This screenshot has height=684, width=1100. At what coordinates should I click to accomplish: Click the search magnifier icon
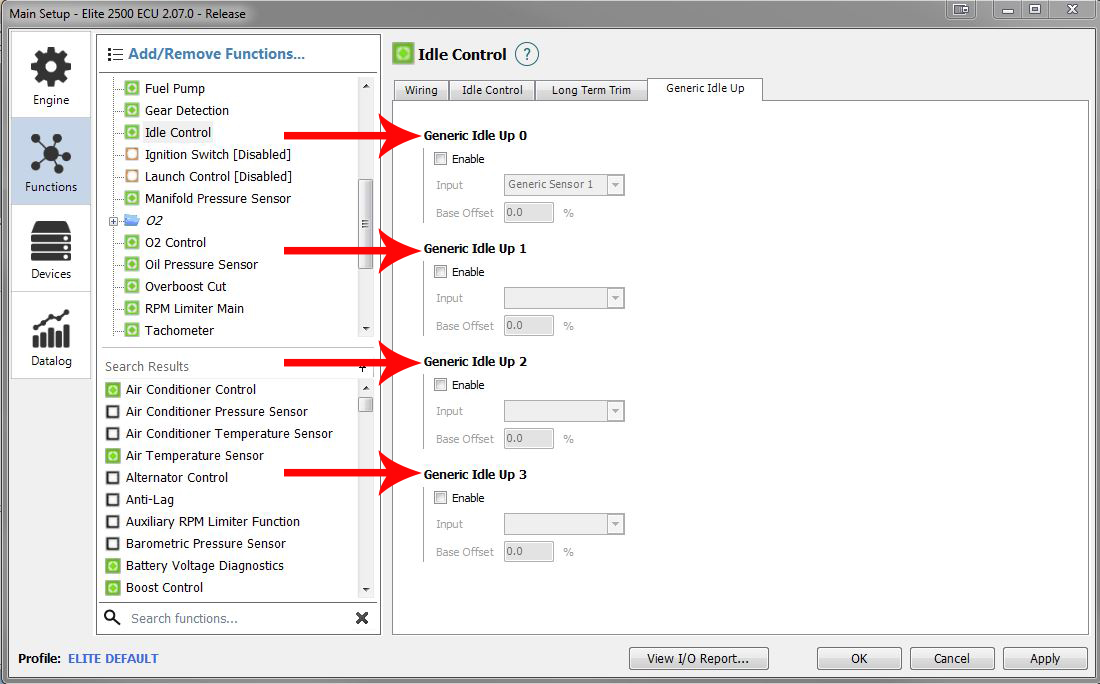[x=112, y=617]
